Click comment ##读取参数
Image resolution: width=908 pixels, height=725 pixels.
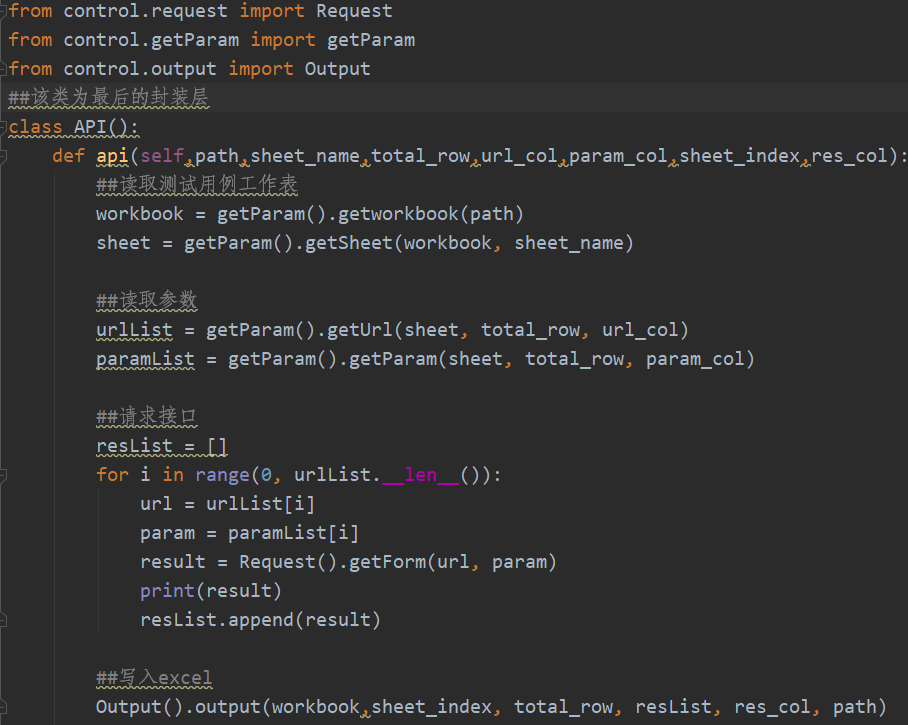pos(147,301)
